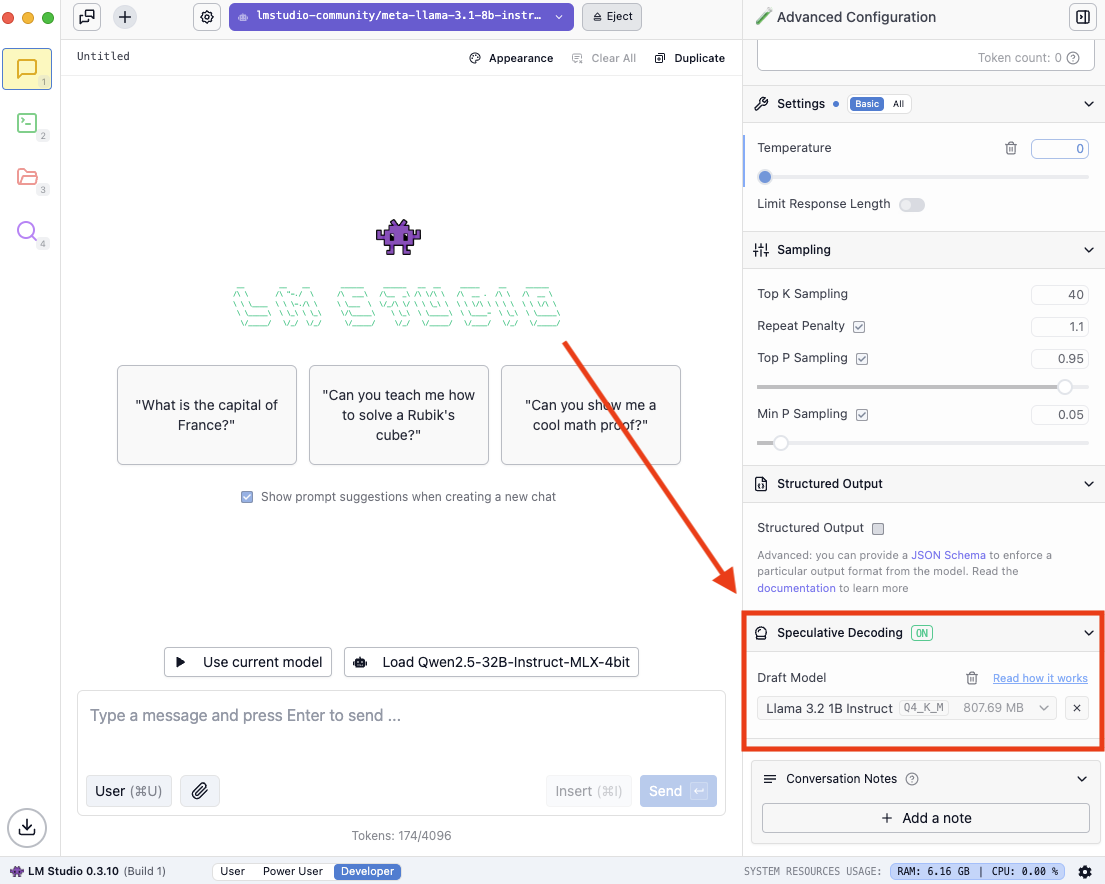Open the Chat tab in sidebar
This screenshot has height=884, width=1105.
[27, 69]
